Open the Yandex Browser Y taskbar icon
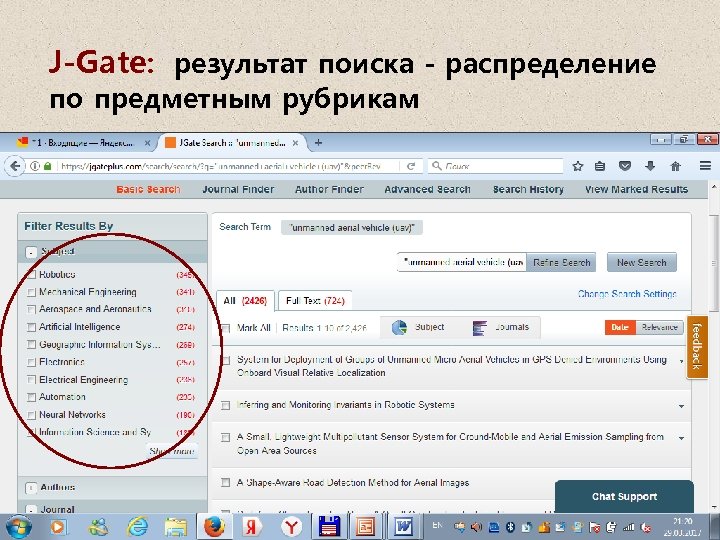Image resolution: width=720 pixels, height=540 pixels. [x=291, y=527]
